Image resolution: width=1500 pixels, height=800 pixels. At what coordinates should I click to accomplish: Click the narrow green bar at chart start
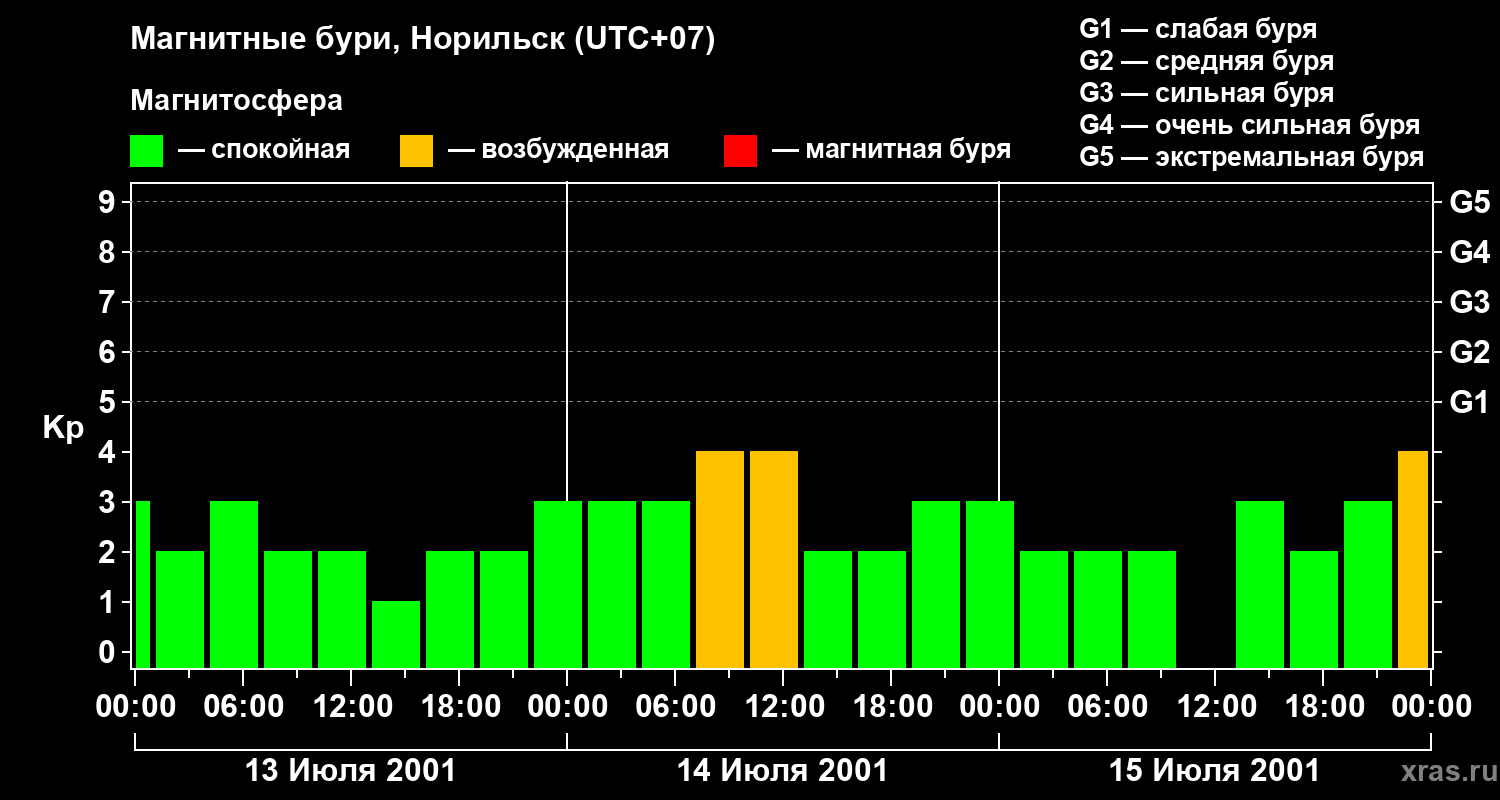[142, 584]
